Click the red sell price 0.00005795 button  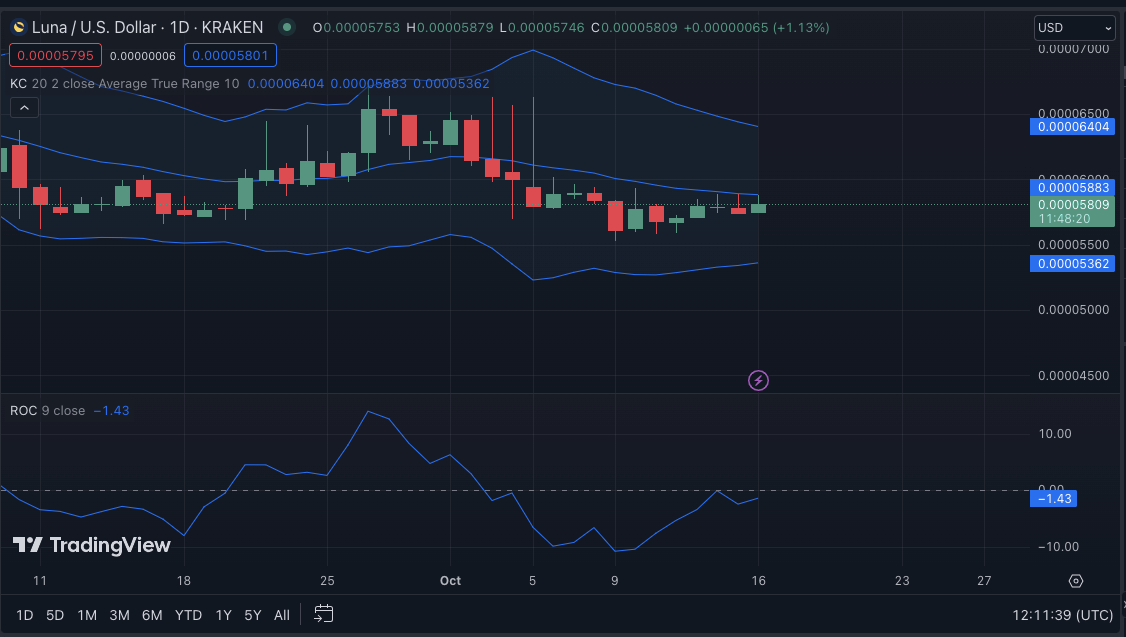[x=55, y=55]
